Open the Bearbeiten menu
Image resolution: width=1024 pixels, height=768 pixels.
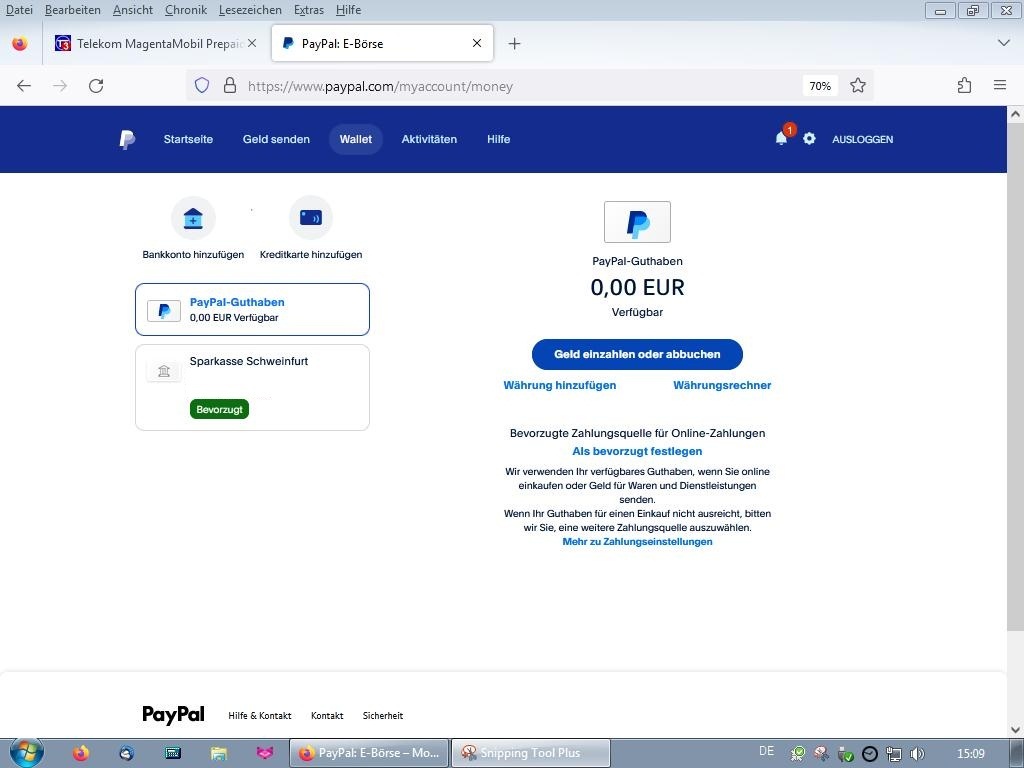pyautogui.click(x=72, y=10)
